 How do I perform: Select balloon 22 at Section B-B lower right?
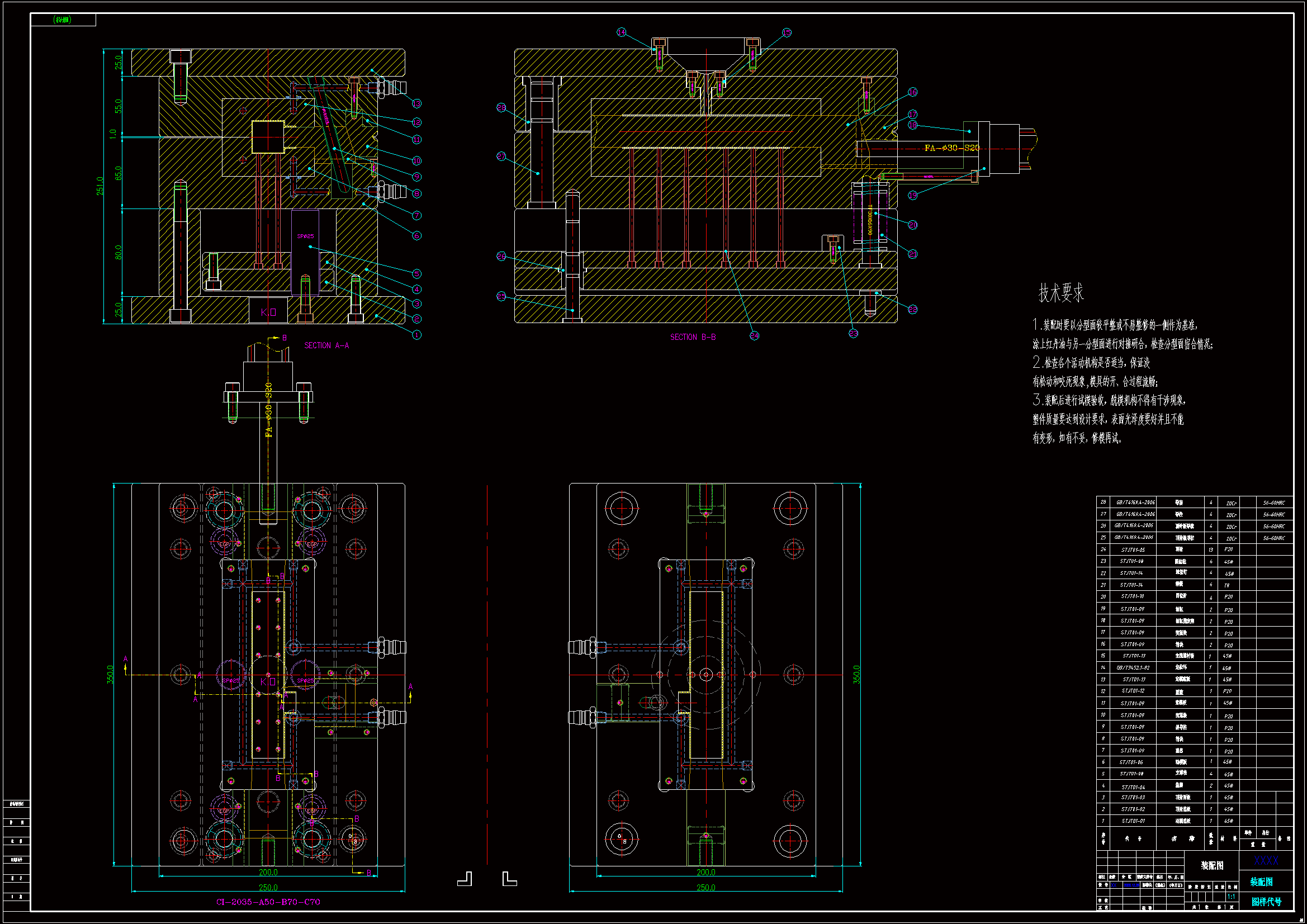(x=912, y=309)
